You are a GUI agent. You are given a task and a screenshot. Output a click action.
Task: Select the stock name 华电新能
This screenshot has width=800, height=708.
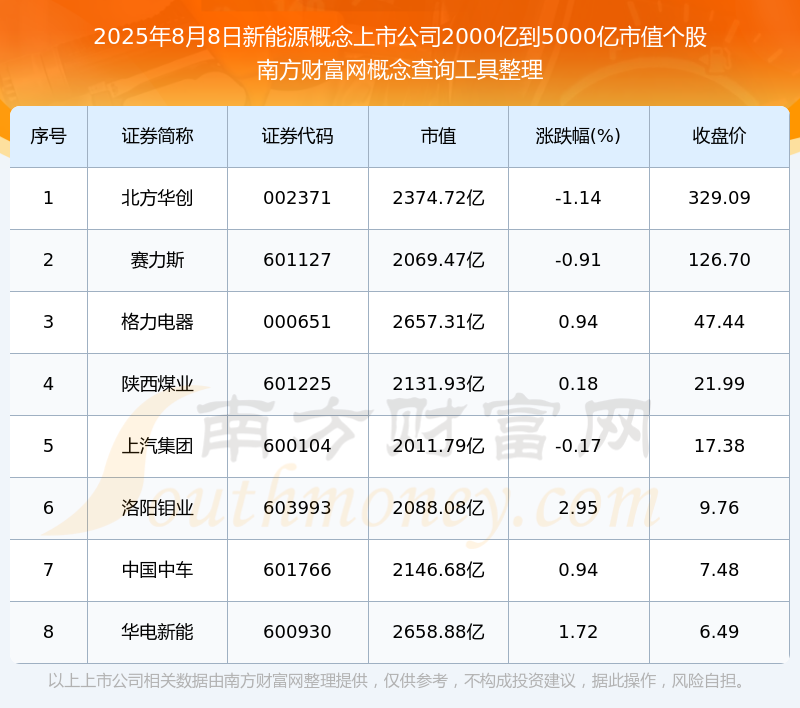[157, 632]
